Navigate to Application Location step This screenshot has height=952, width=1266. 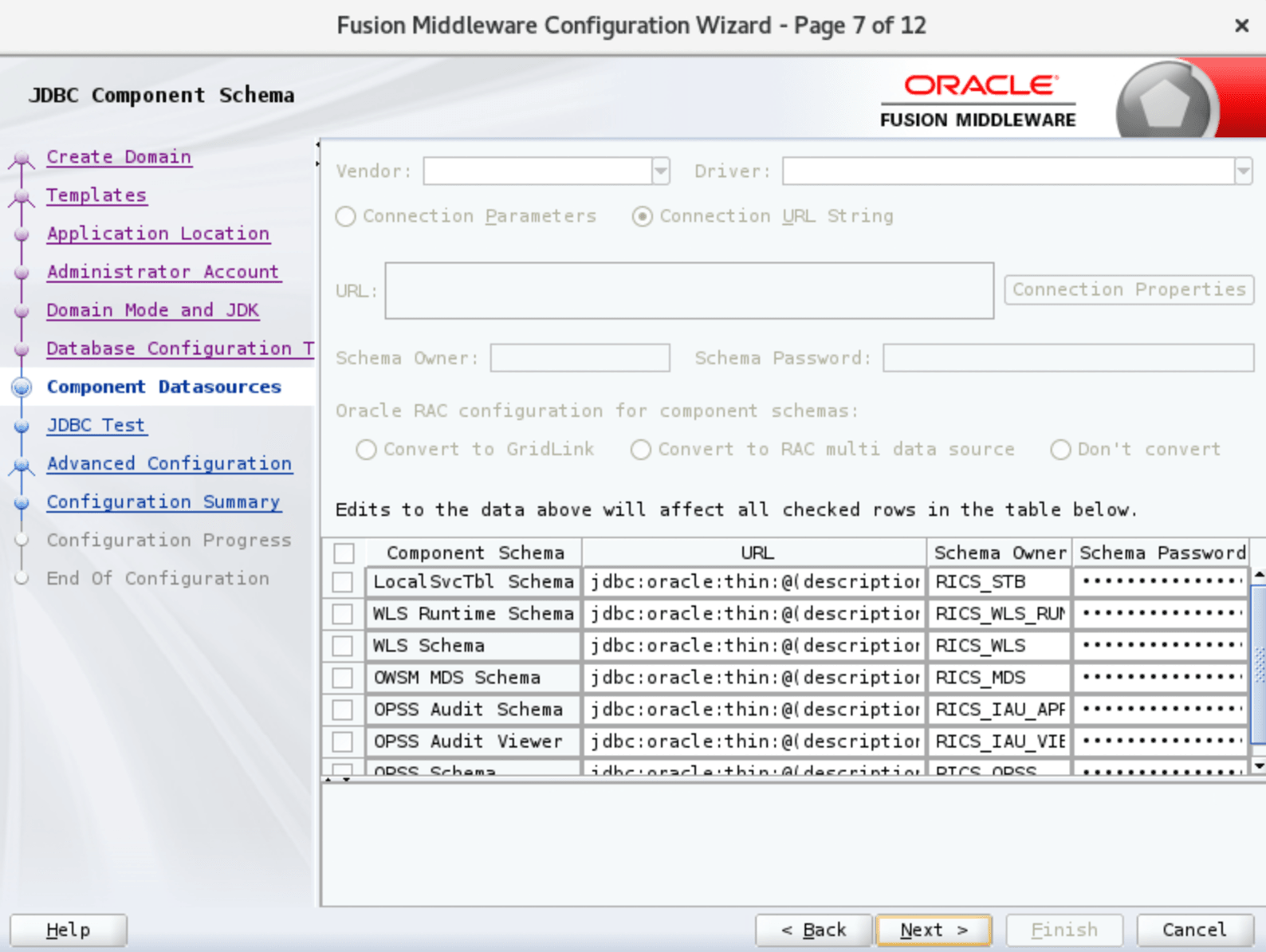pos(158,234)
